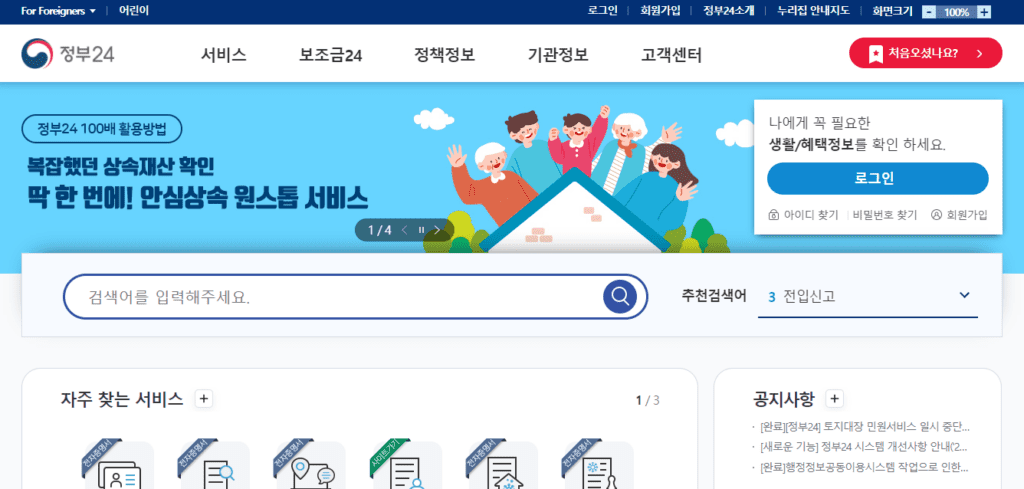Click the lock icon for 아이디 찾기
Image resolution: width=1024 pixels, height=489 pixels.
(774, 215)
